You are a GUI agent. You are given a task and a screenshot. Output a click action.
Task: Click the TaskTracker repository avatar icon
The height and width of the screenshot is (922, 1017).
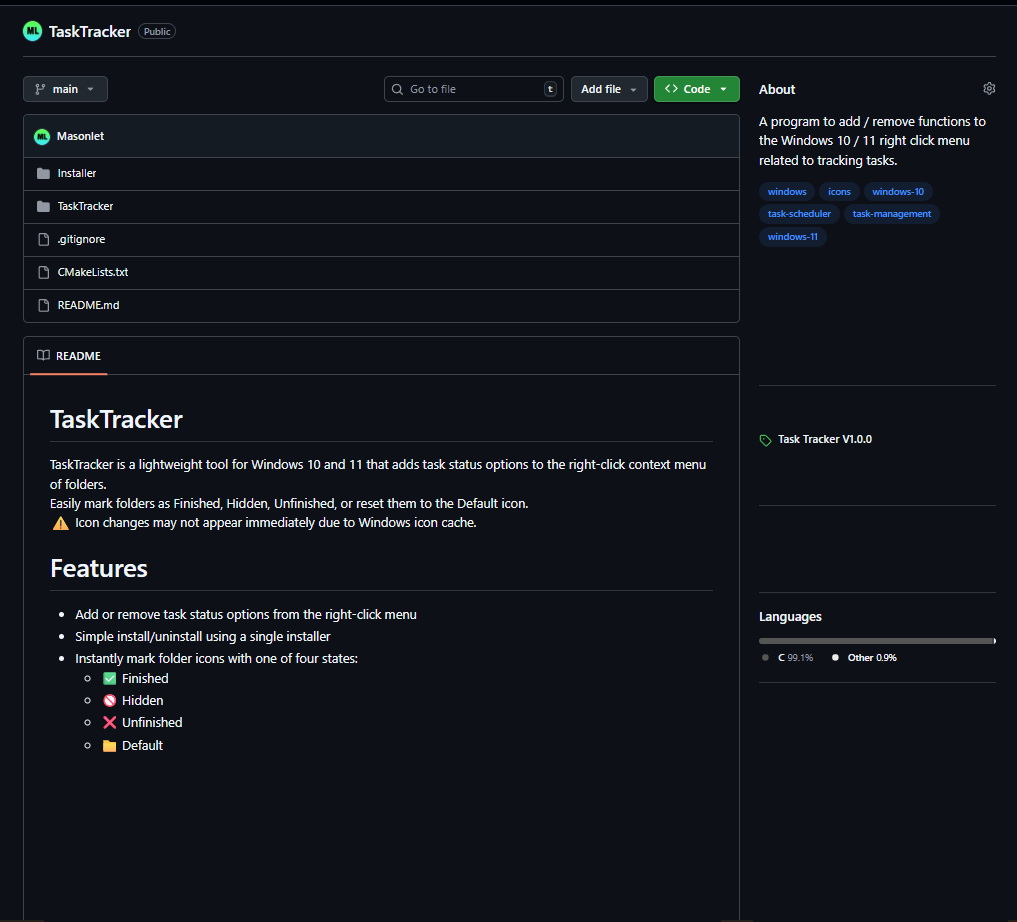33,31
